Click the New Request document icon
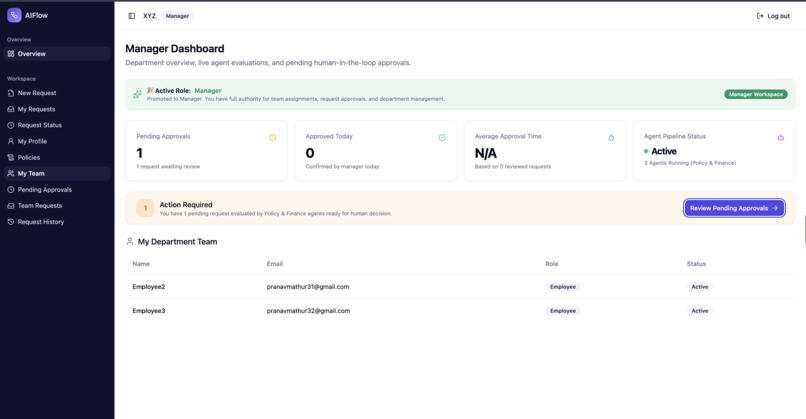Screen dimensions: 806x419 click(x=11, y=93)
